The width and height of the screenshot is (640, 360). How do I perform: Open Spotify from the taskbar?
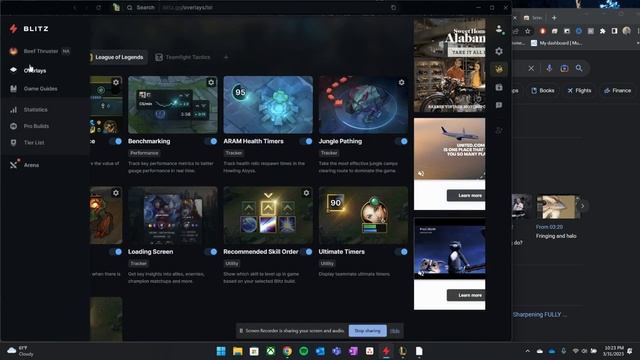304,351
